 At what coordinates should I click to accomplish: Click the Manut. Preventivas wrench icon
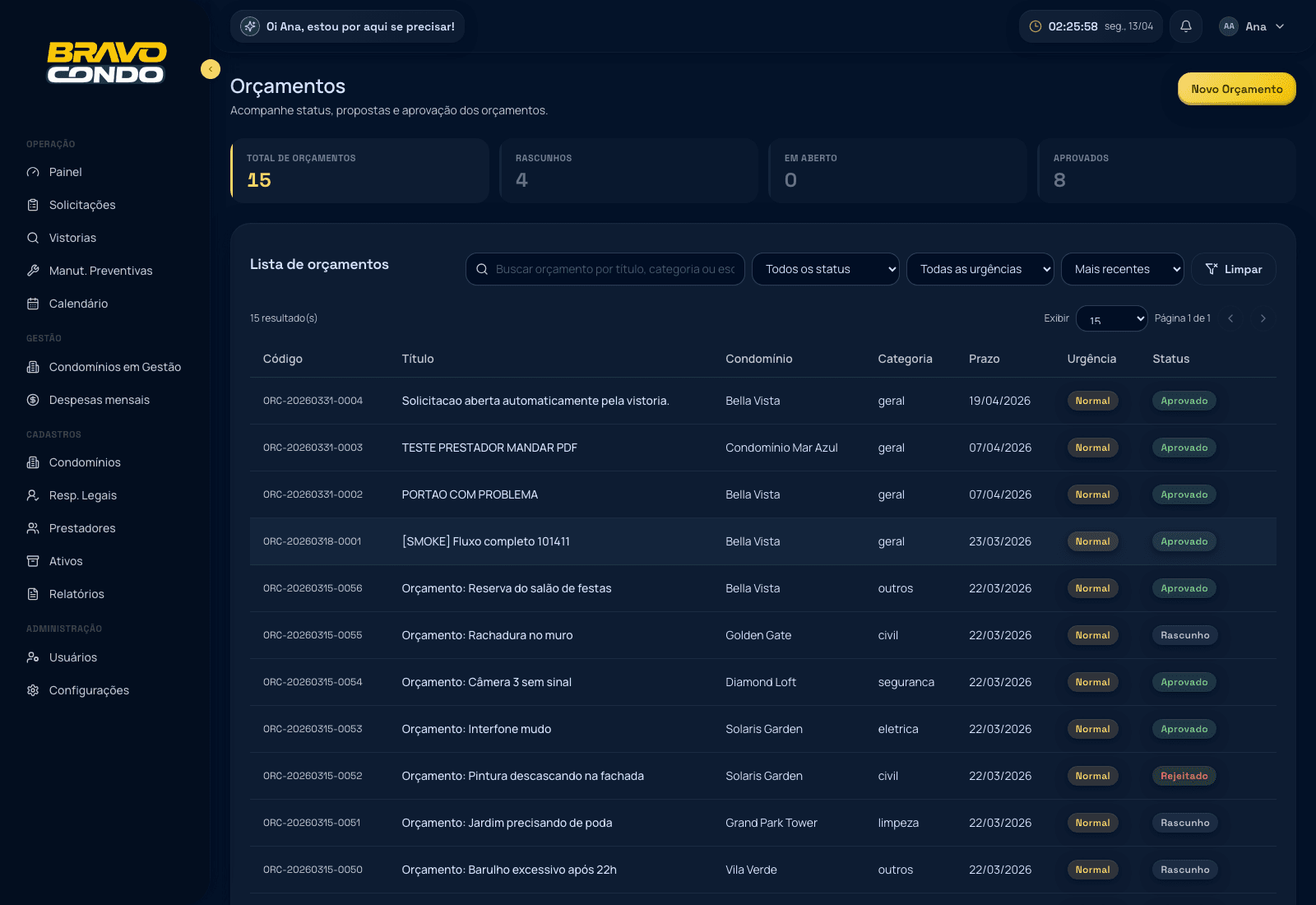(33, 271)
